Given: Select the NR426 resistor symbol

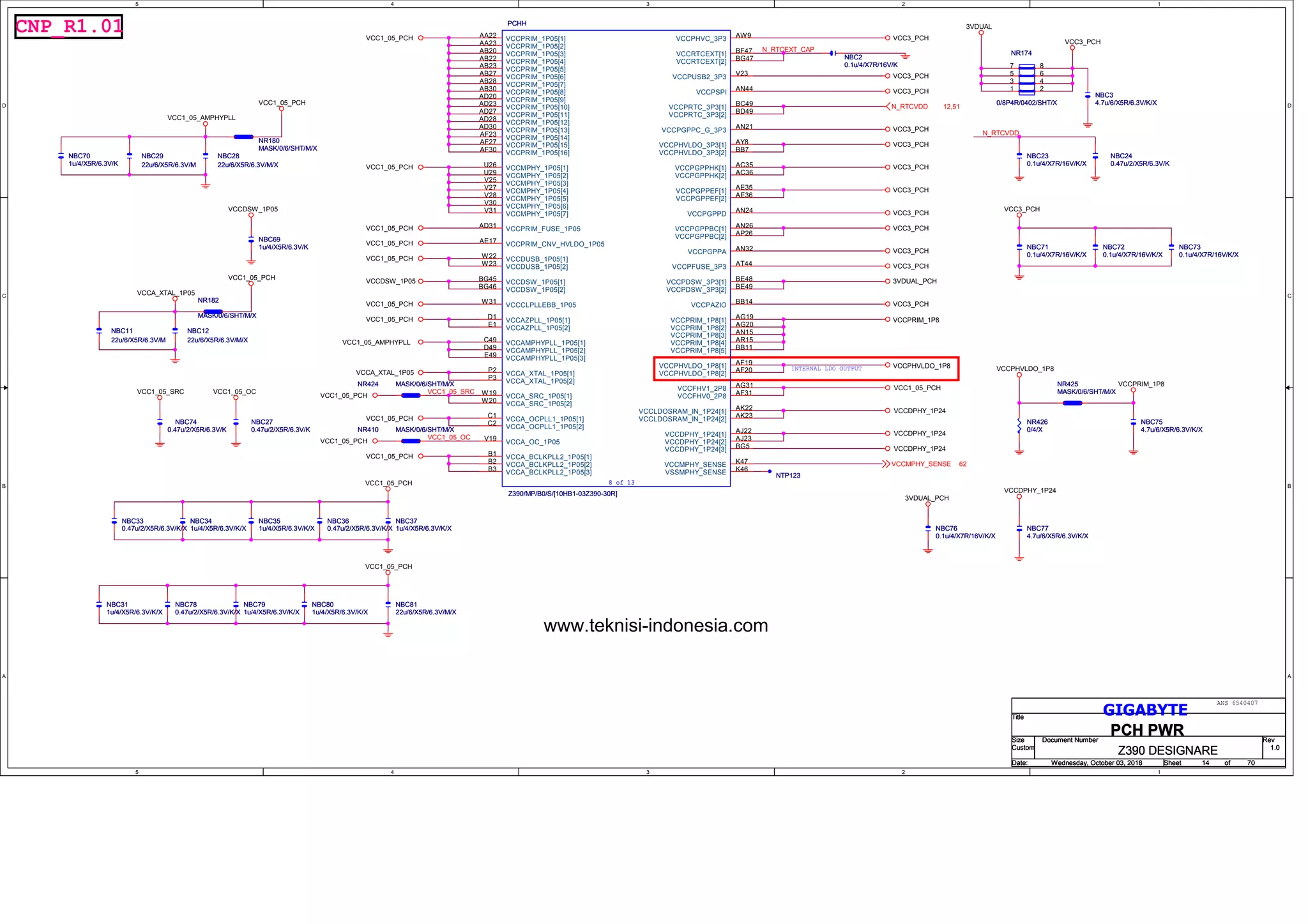Looking at the screenshot, I should pos(1019,426).
